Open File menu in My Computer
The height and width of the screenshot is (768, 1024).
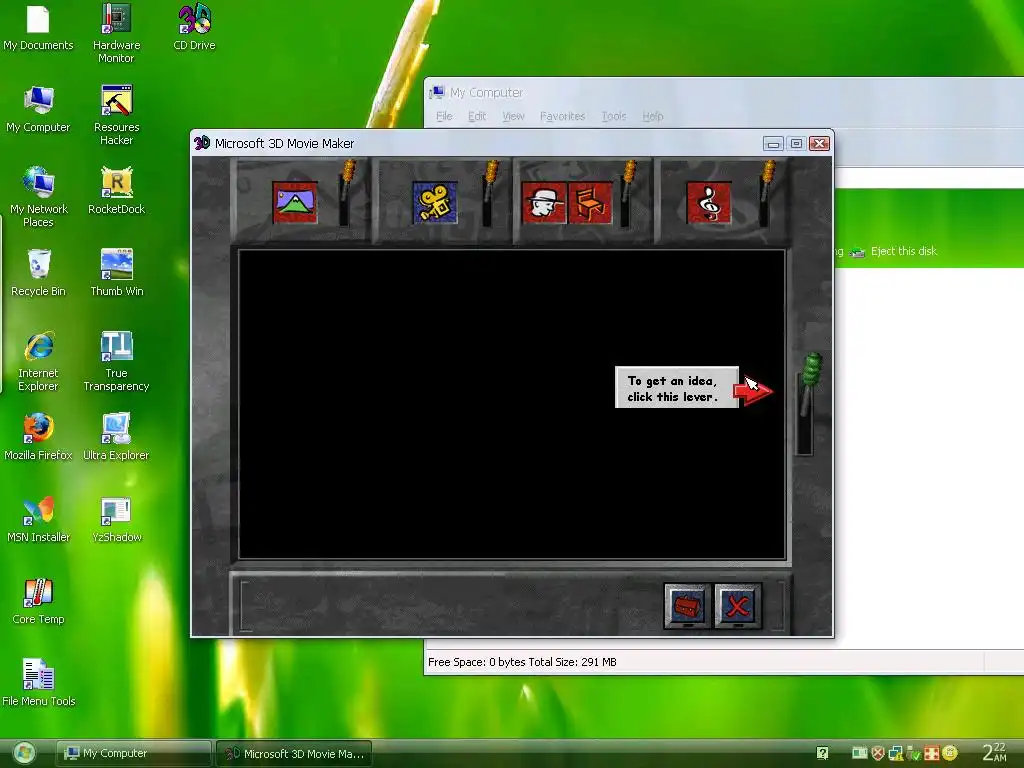(x=444, y=116)
